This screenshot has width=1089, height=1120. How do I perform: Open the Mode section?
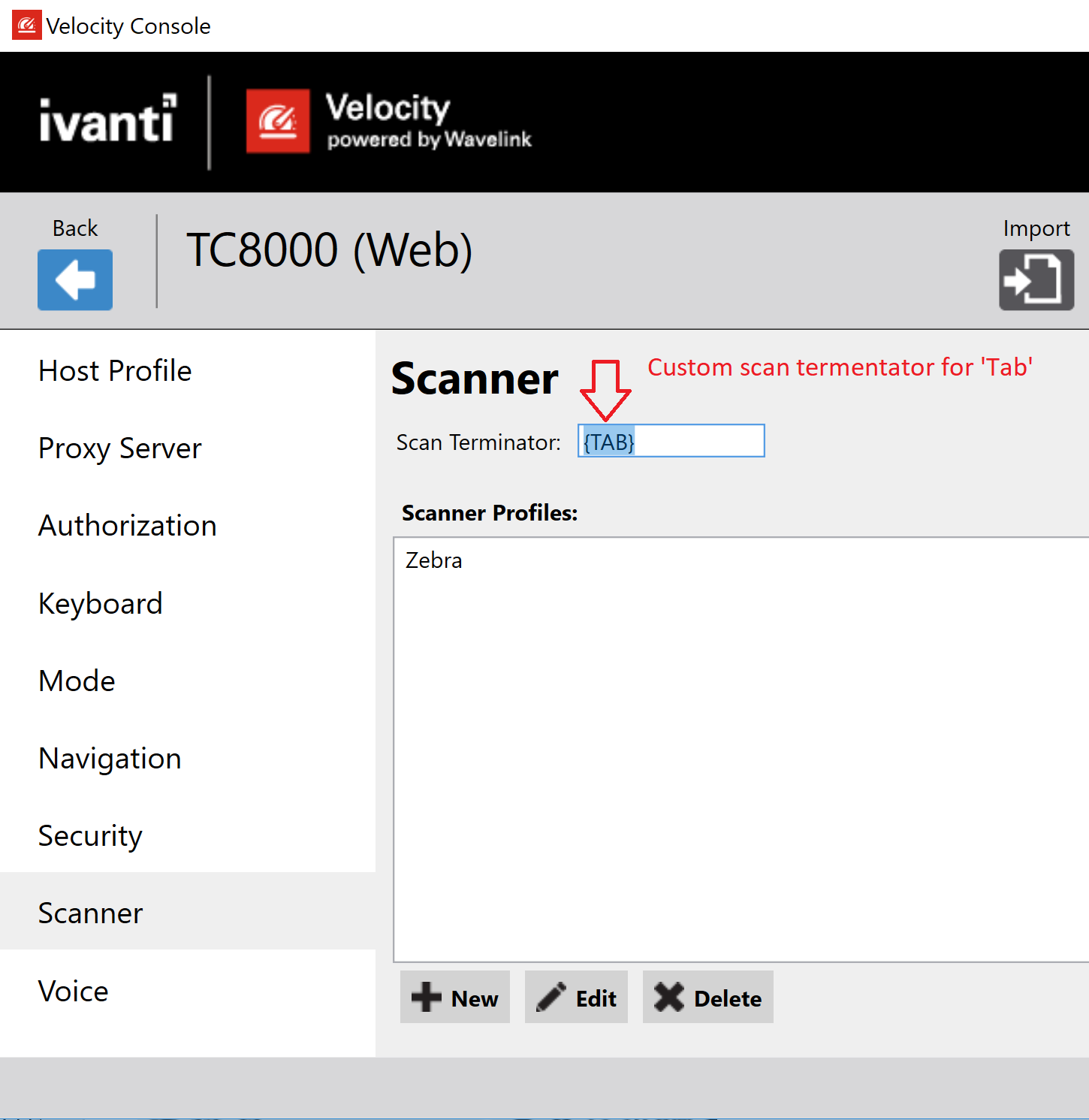76,681
